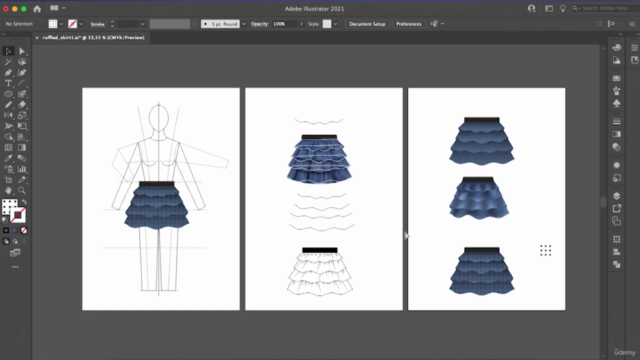Select the Type tool
Viewport: 640px width, 360px height.
(8, 83)
